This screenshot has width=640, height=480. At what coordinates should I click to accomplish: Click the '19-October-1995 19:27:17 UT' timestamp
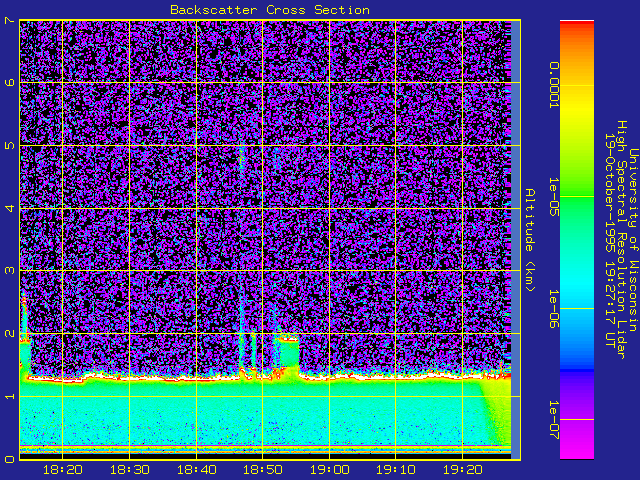610,240
